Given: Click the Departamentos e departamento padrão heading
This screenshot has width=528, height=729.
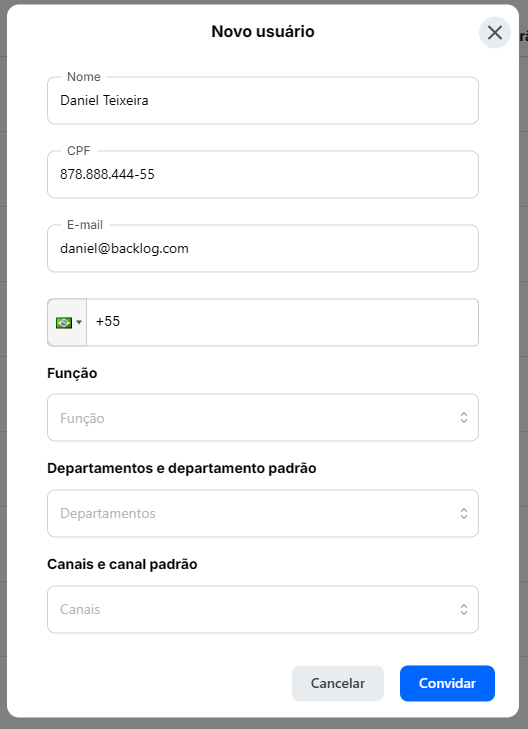Looking at the screenshot, I should [182, 468].
